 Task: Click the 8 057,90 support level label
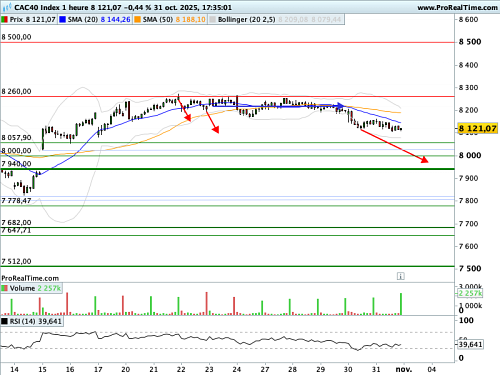[x=16, y=138]
